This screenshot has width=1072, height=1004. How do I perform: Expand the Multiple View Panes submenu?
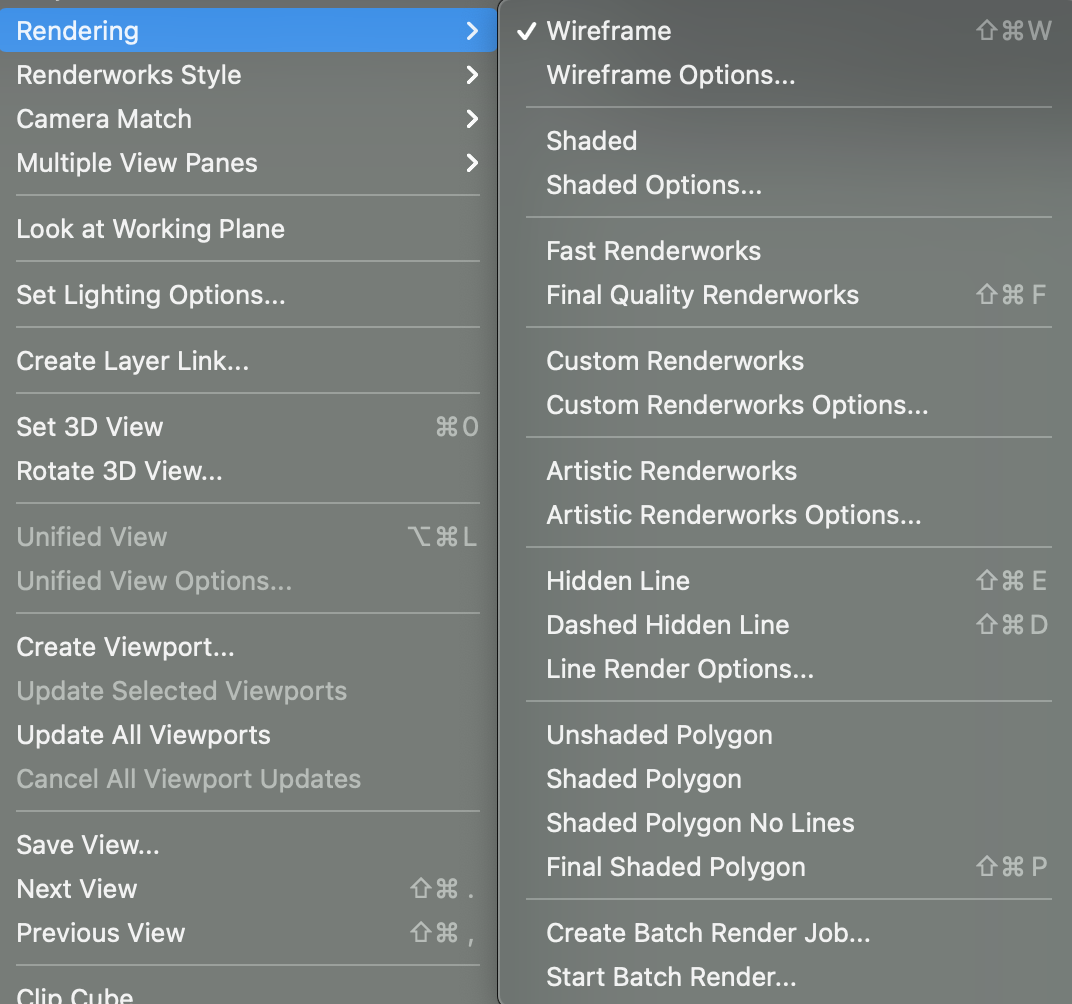(x=137, y=163)
